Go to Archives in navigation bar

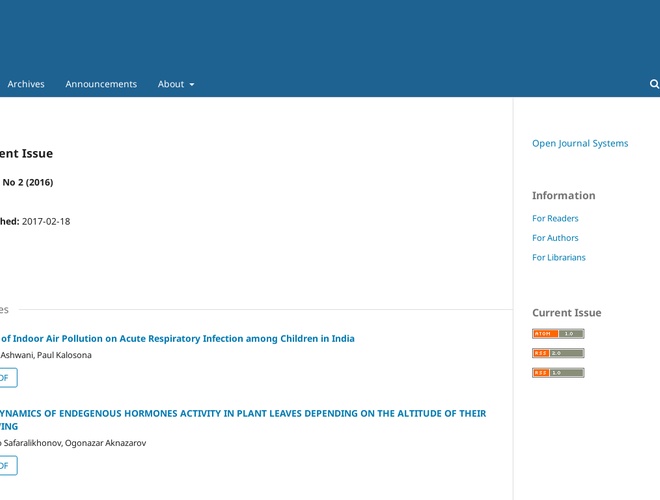[x=26, y=84]
